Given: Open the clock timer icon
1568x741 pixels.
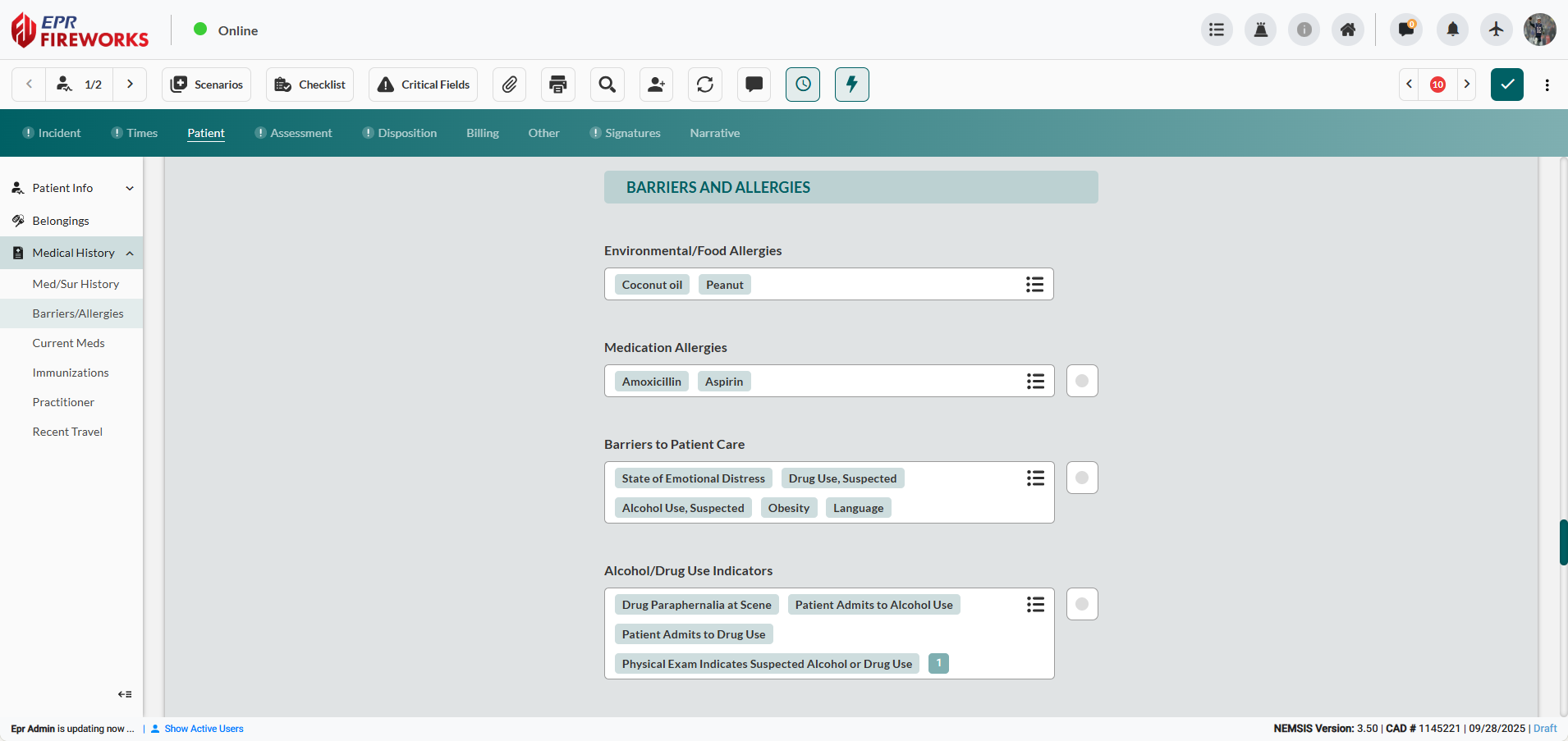Looking at the screenshot, I should coord(803,85).
